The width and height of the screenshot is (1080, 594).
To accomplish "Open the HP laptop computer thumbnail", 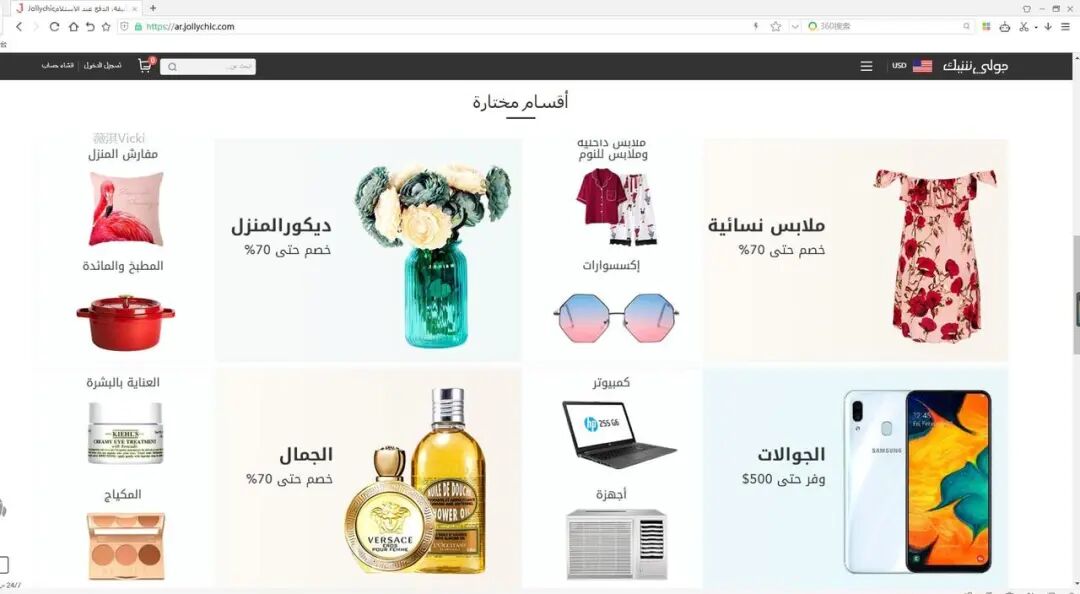I will tap(619, 434).
